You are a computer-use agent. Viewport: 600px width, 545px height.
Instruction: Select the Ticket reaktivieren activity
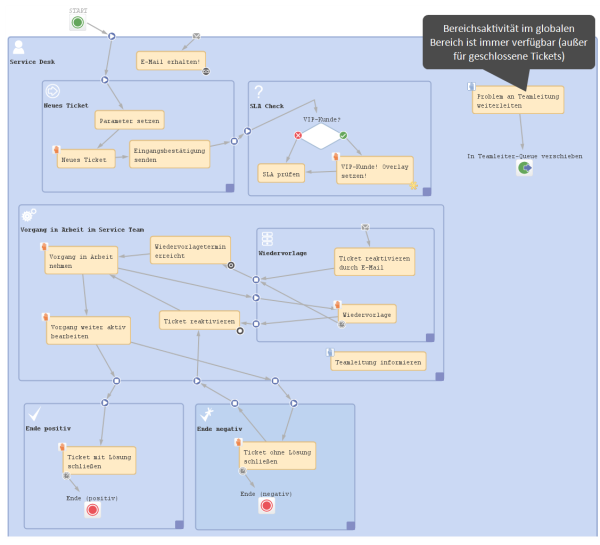[199, 321]
